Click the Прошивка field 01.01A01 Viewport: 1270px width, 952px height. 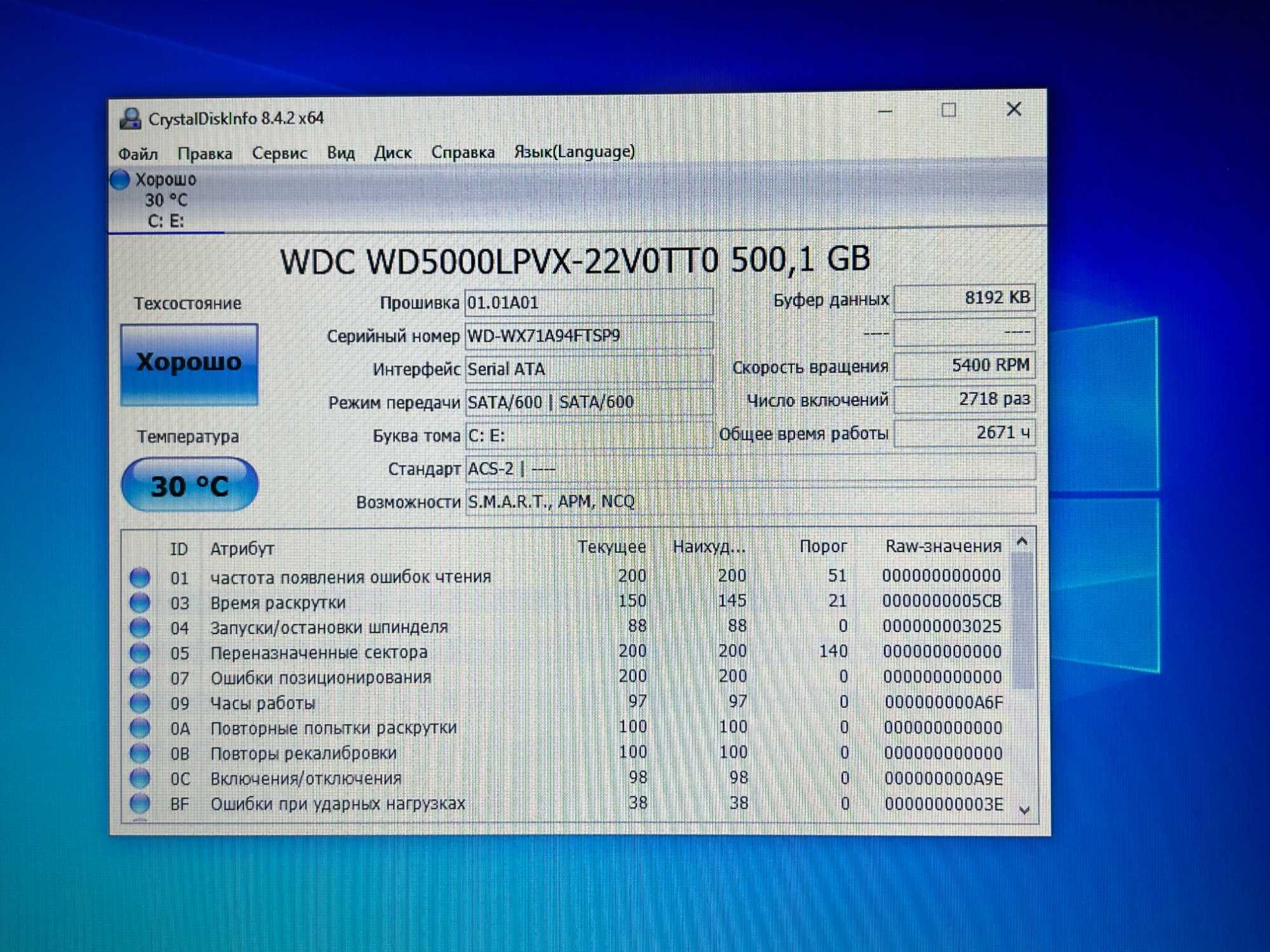[x=589, y=302]
